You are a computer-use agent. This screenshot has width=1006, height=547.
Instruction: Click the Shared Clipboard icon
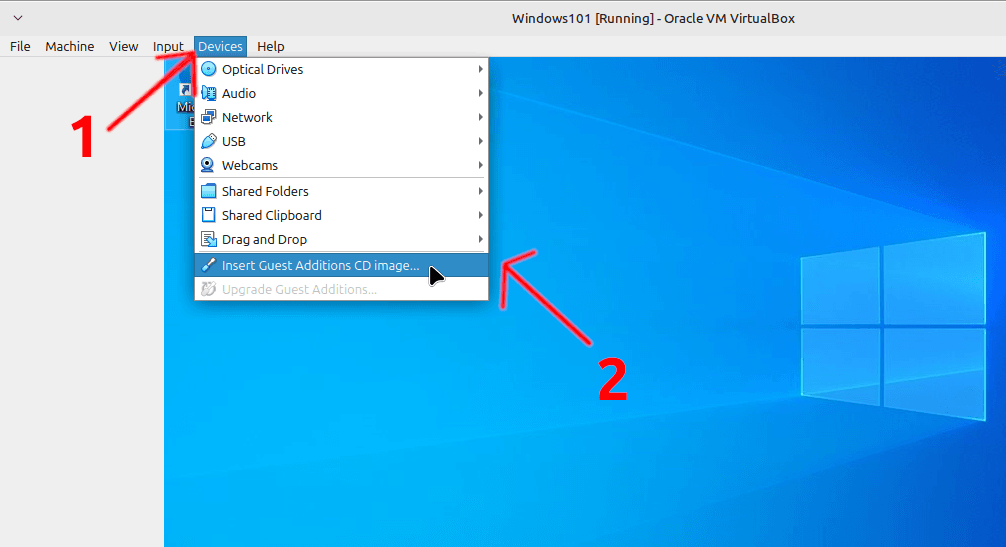(209, 215)
